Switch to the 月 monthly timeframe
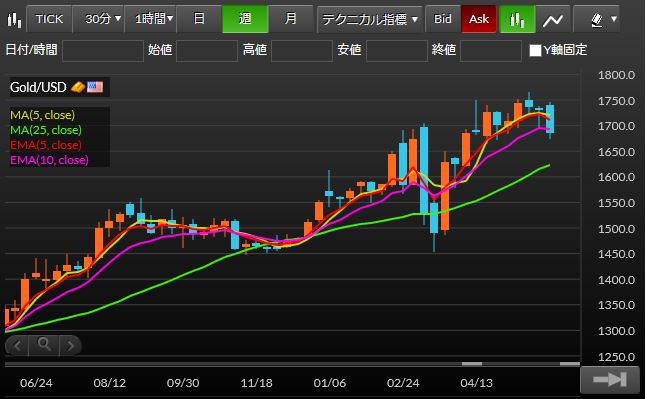646x399 pixels. pos(291,19)
